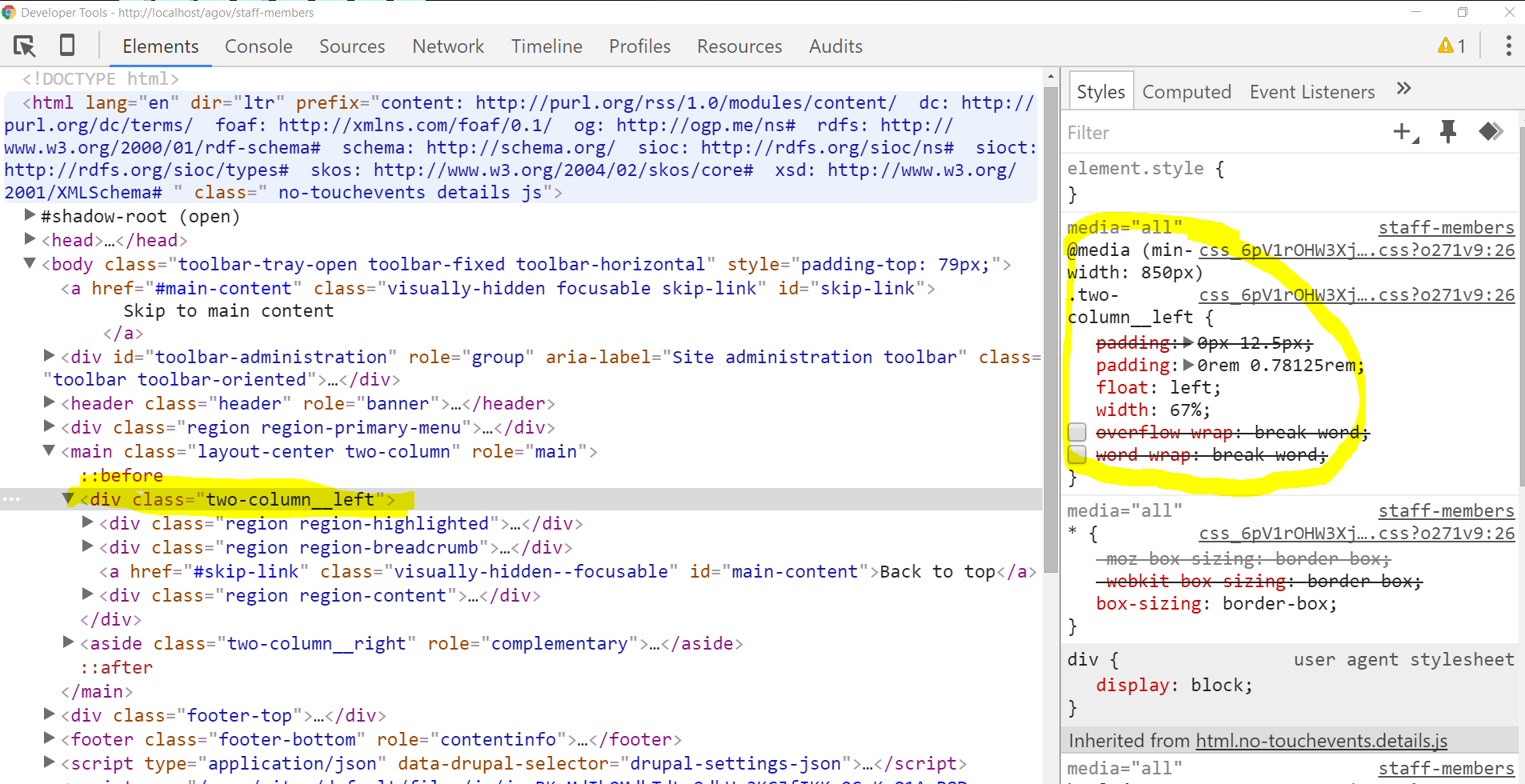Click the width: 67% declaration
Screen dimensions: 1525x784
click(1153, 410)
